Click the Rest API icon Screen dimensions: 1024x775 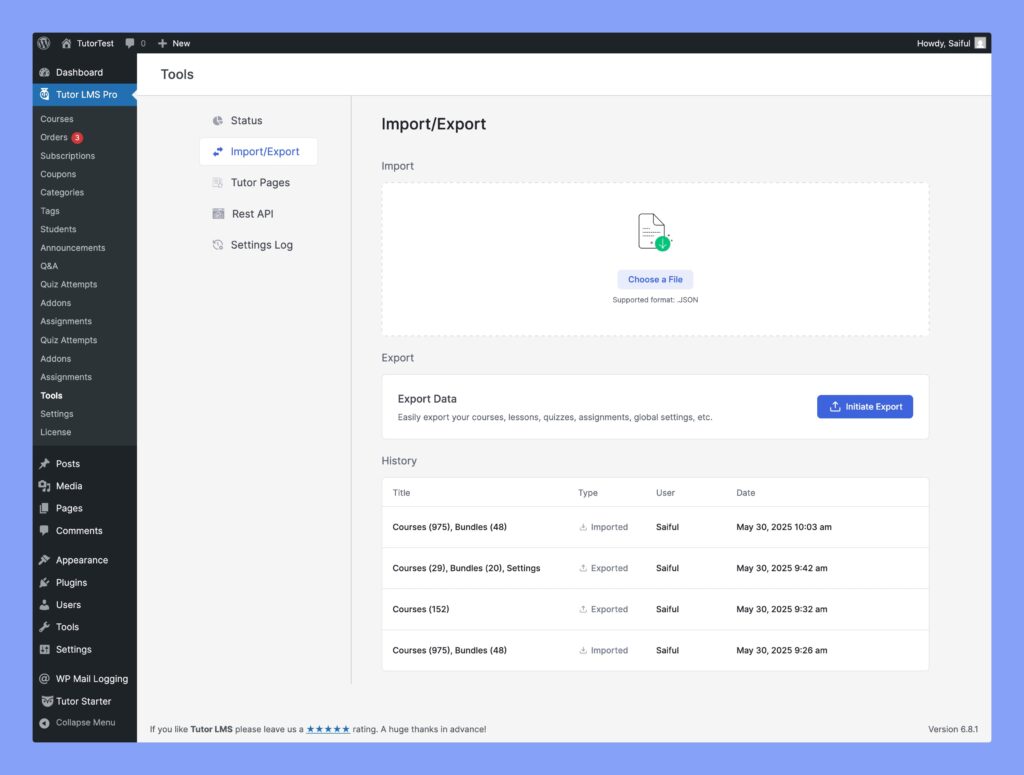[218, 214]
